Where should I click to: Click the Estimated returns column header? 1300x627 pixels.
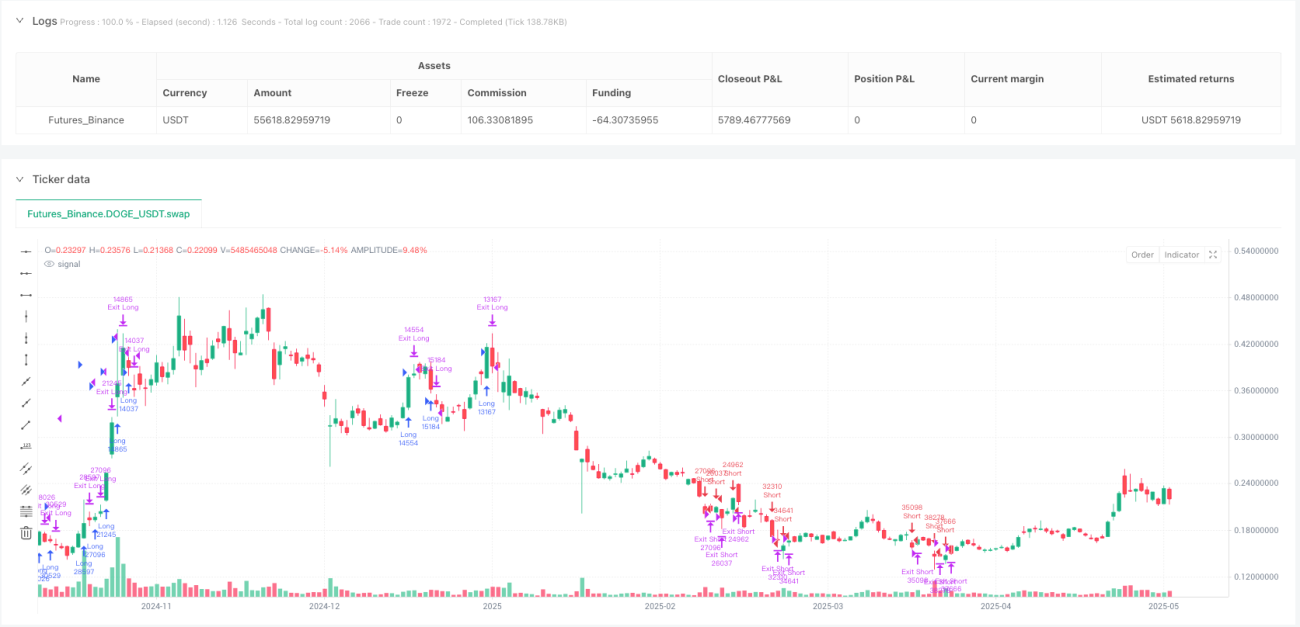coord(1190,79)
